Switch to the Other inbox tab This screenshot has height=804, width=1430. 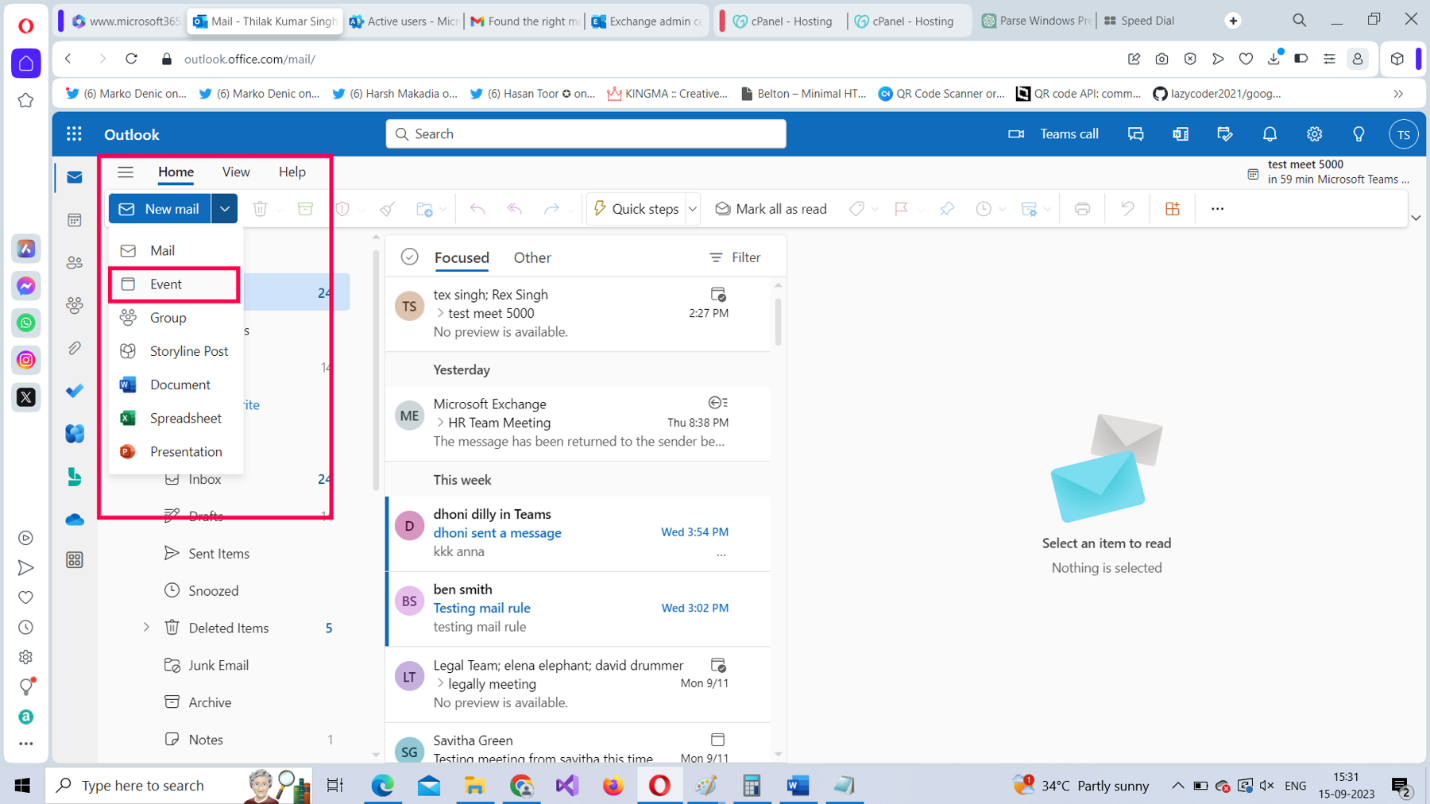coord(532,257)
